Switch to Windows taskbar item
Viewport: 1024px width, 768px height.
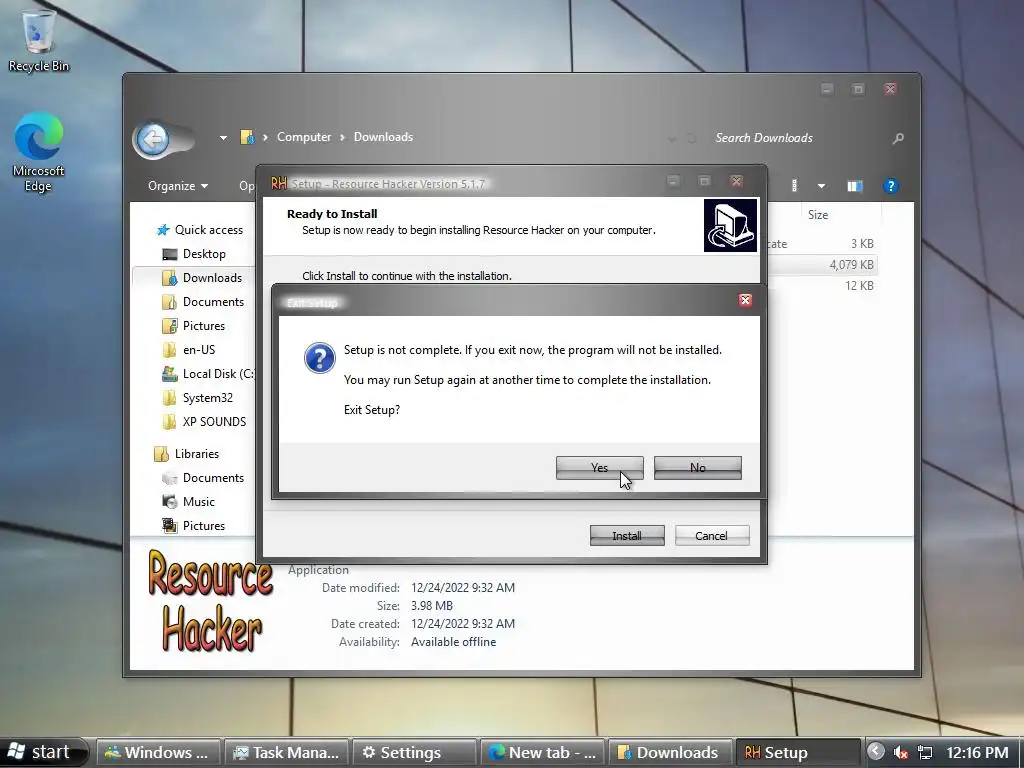point(157,753)
